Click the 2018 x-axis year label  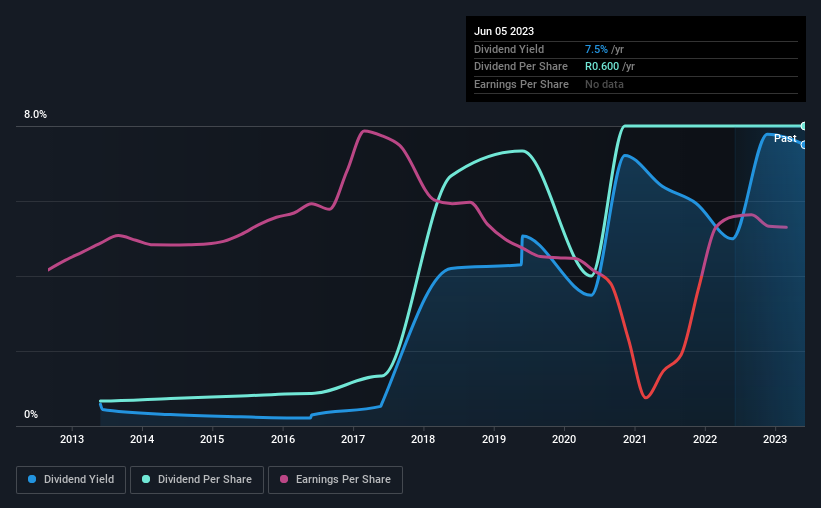(x=423, y=439)
